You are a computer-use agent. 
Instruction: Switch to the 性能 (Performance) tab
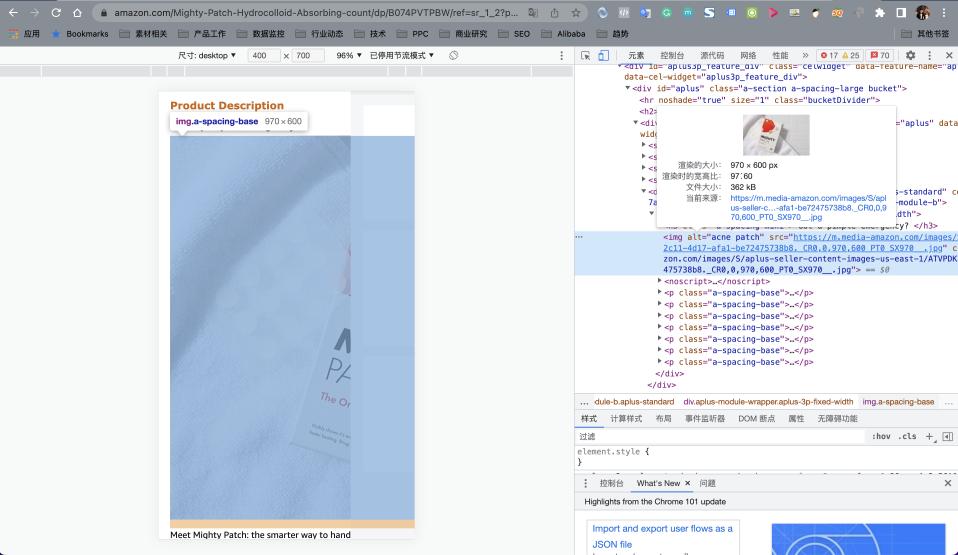click(x=780, y=55)
